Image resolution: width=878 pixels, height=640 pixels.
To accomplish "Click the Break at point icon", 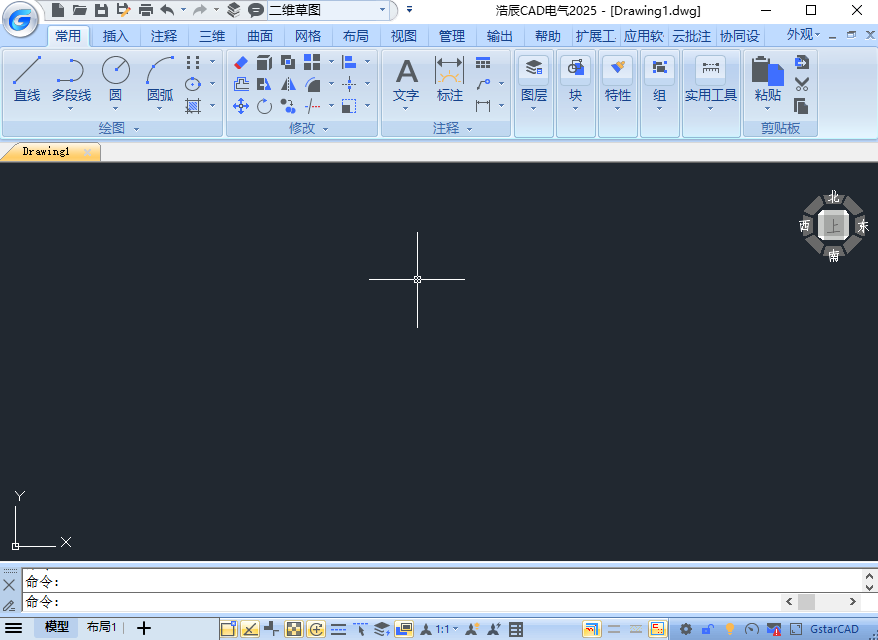I will tap(349, 84).
